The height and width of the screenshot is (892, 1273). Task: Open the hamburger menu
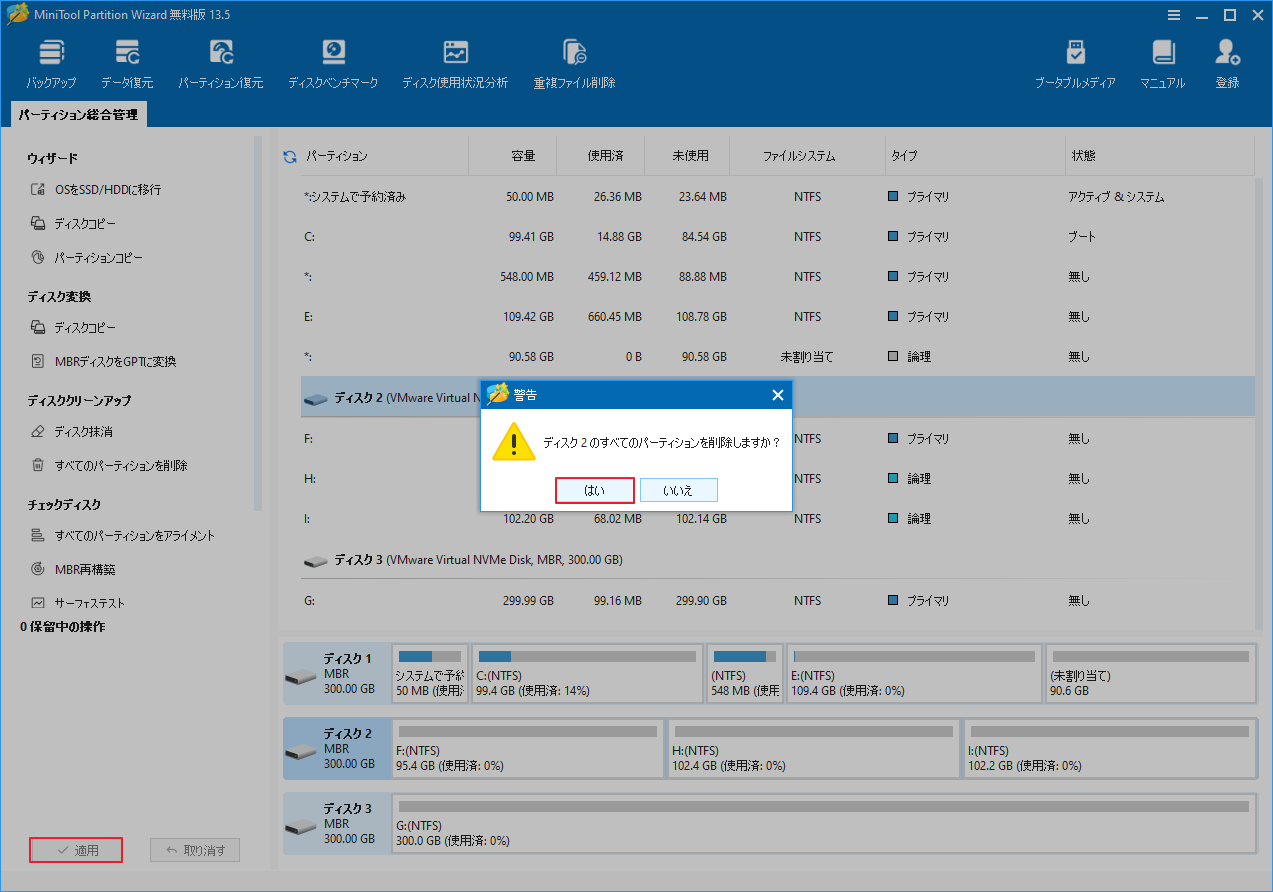[1173, 15]
